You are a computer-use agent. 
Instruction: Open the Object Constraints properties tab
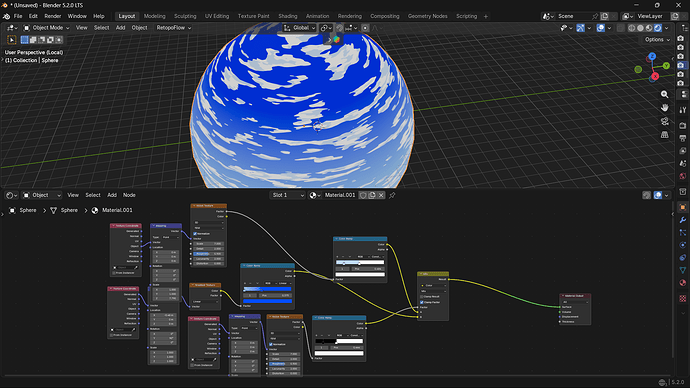683,257
